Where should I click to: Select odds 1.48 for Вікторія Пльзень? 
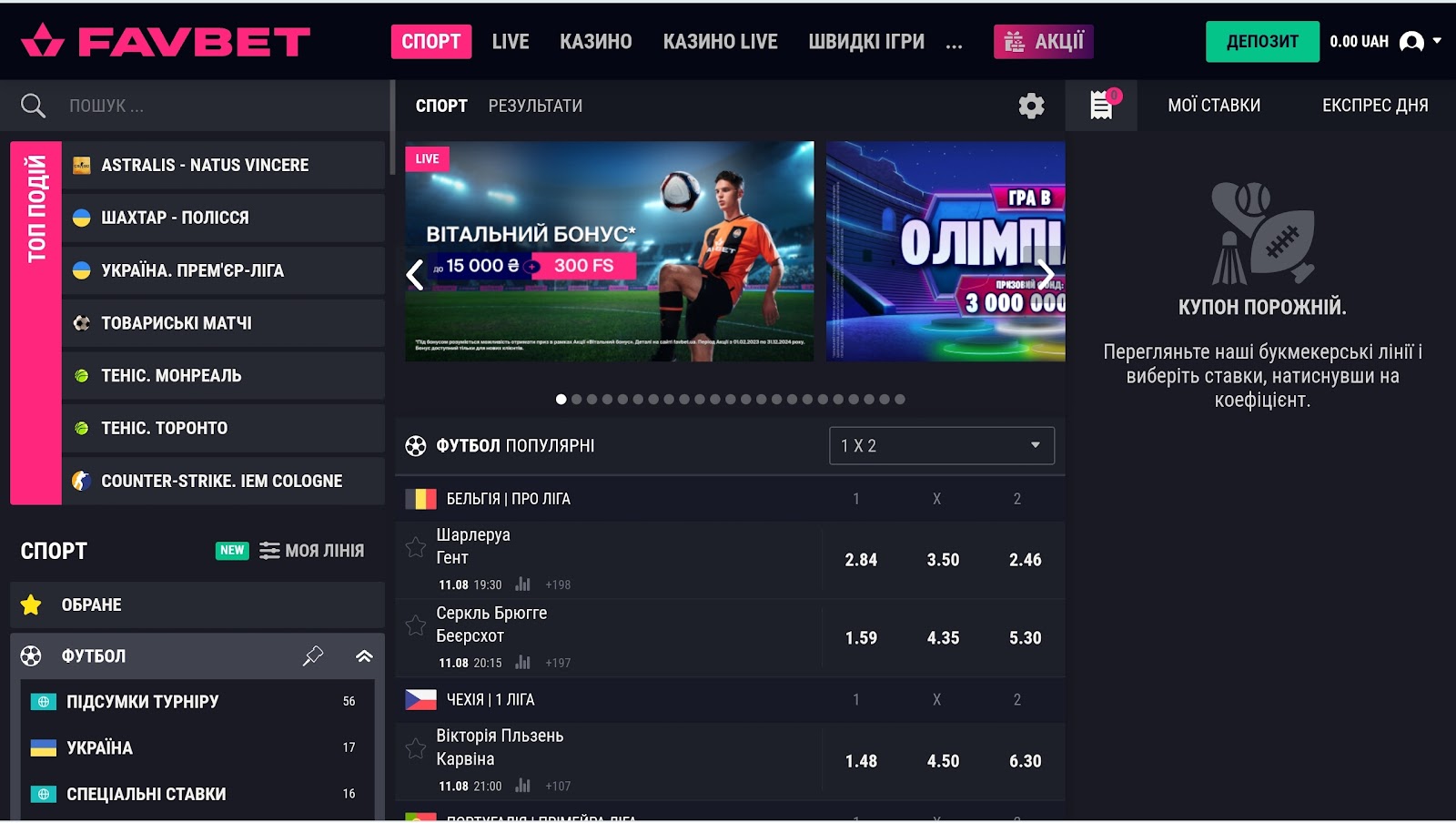pos(861,761)
